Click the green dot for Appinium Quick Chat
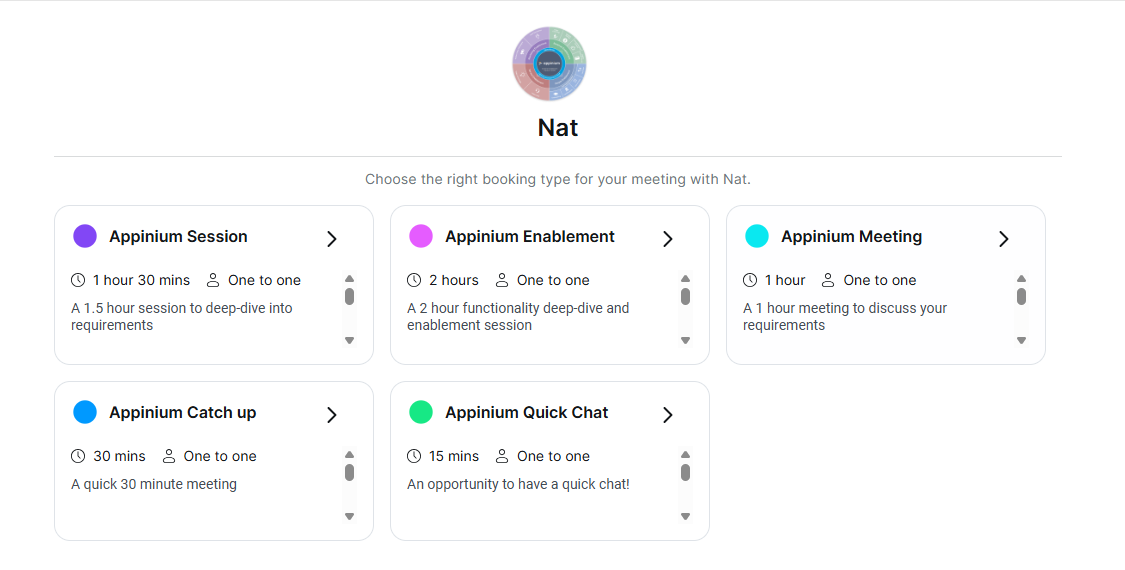1125x570 pixels. click(421, 412)
